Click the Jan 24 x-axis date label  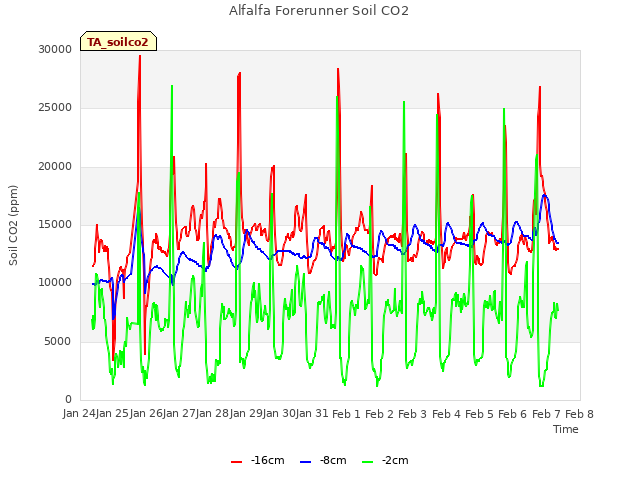click(79, 414)
